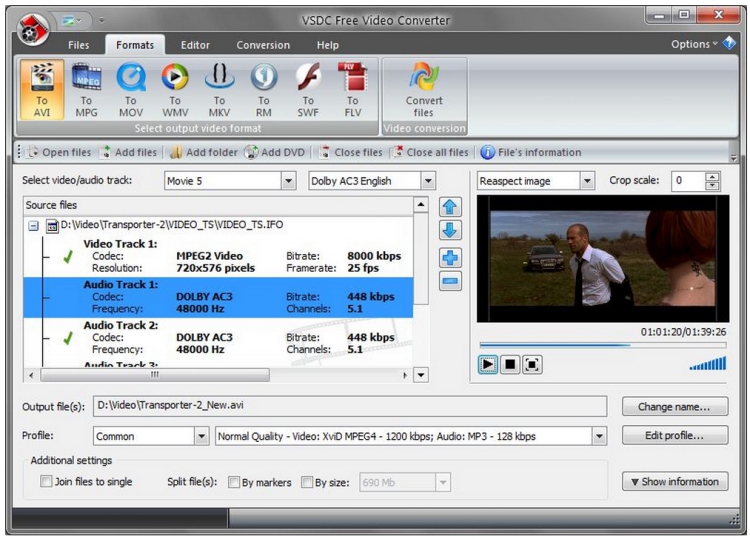
Task: Adjust the volume level bars
Action: tap(708, 363)
